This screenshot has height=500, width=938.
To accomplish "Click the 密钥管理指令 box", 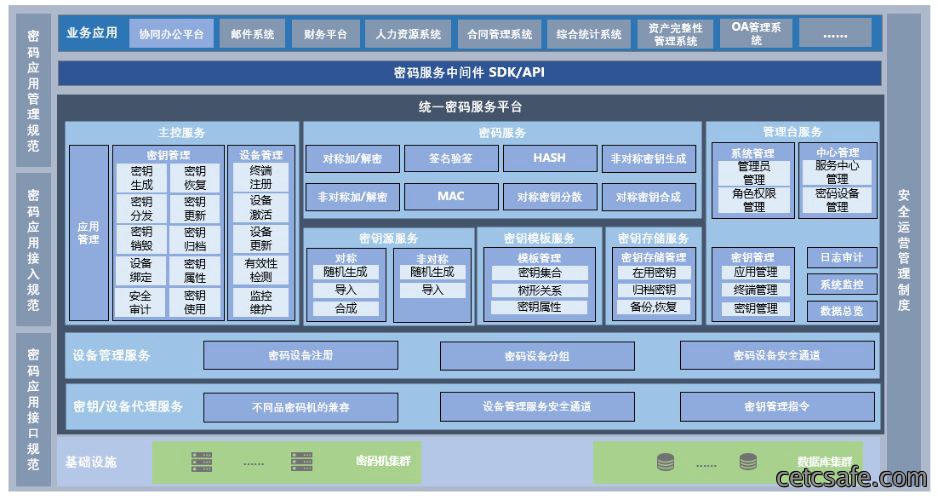I will [x=777, y=407].
